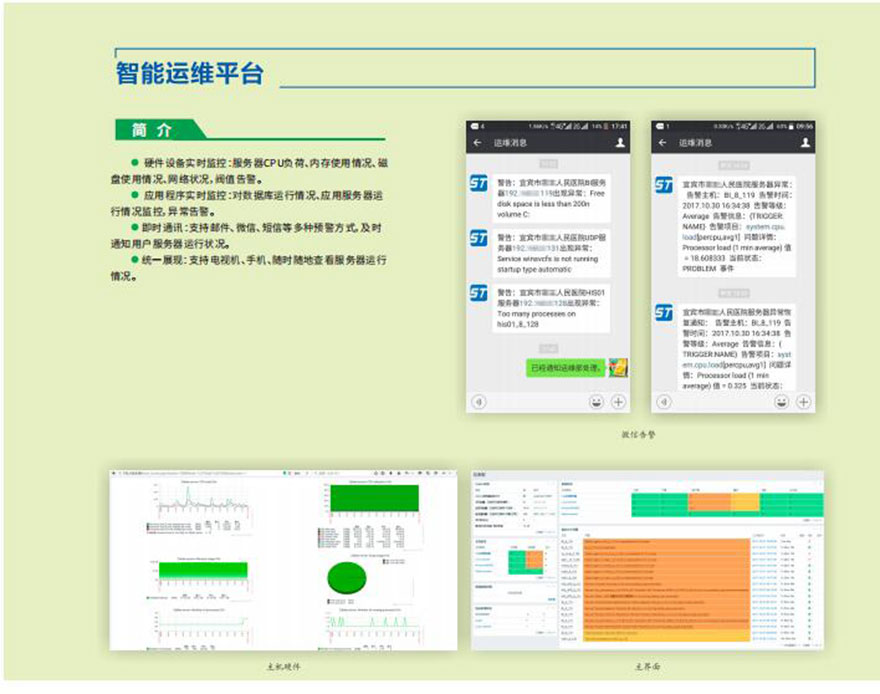Click ST avatar beside 'Too many processes' message
Viewport: 880px width, 694px height.
[x=479, y=293]
